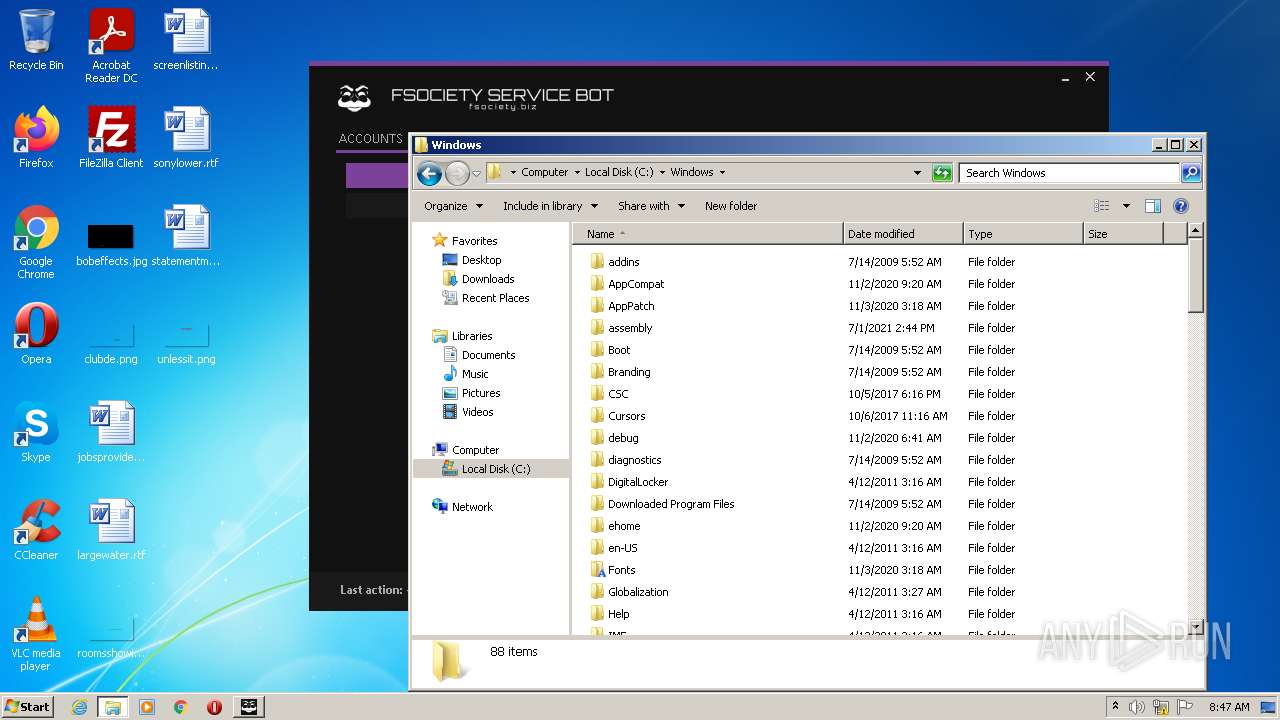Sort by the Type column header
The height and width of the screenshot is (720, 1280).
click(x=1023, y=234)
